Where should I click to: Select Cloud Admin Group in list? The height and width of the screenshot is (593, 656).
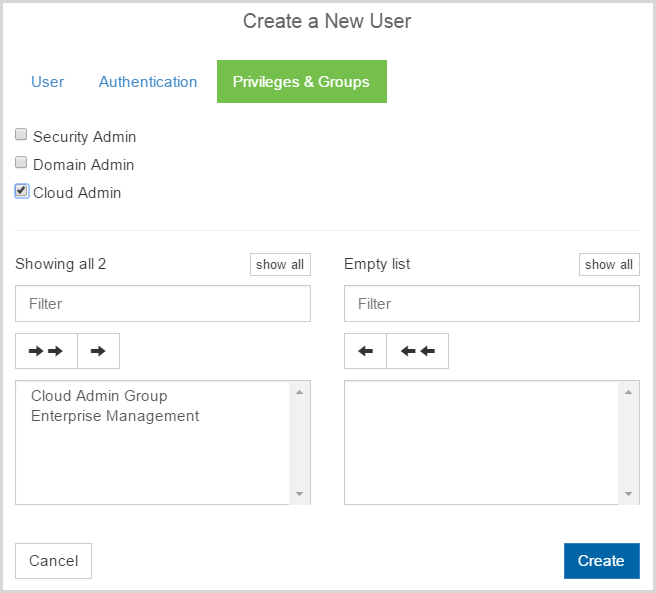pos(99,396)
